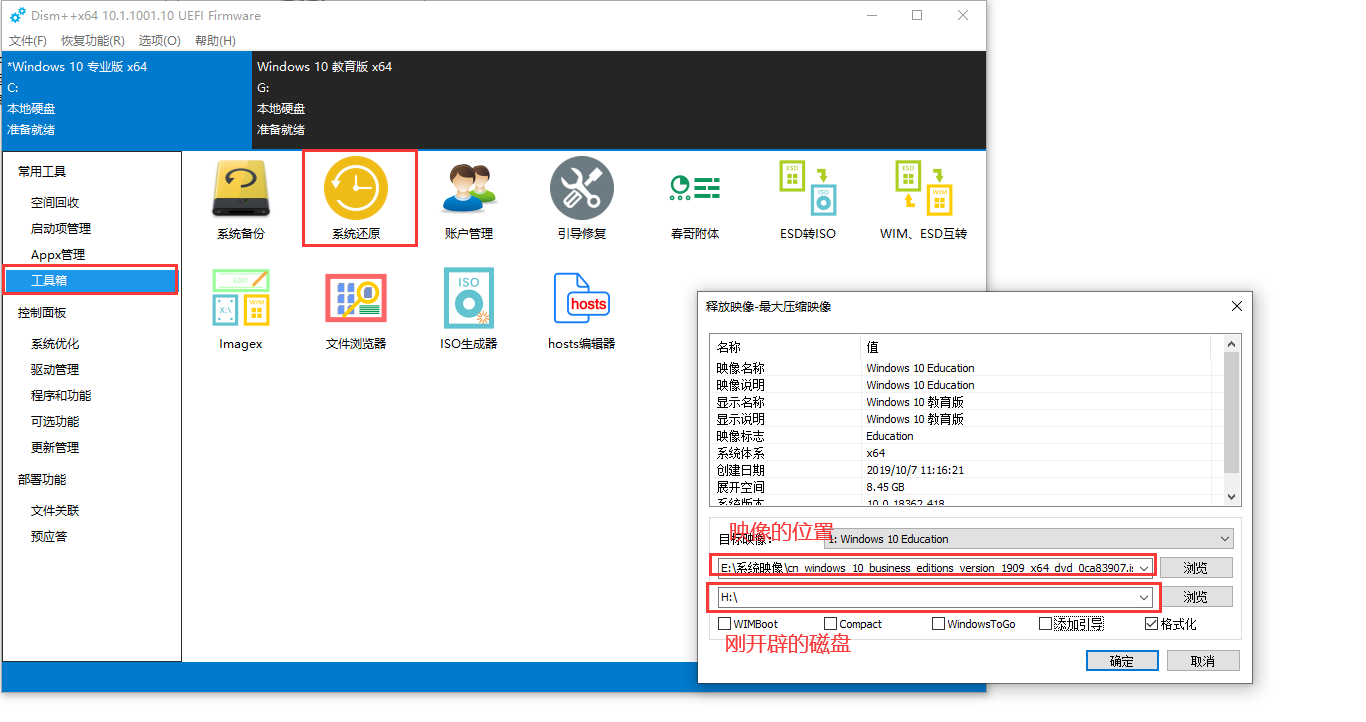The width and height of the screenshot is (1366, 722).
Task: Open the 系统备份 system backup tool
Action: [240, 199]
